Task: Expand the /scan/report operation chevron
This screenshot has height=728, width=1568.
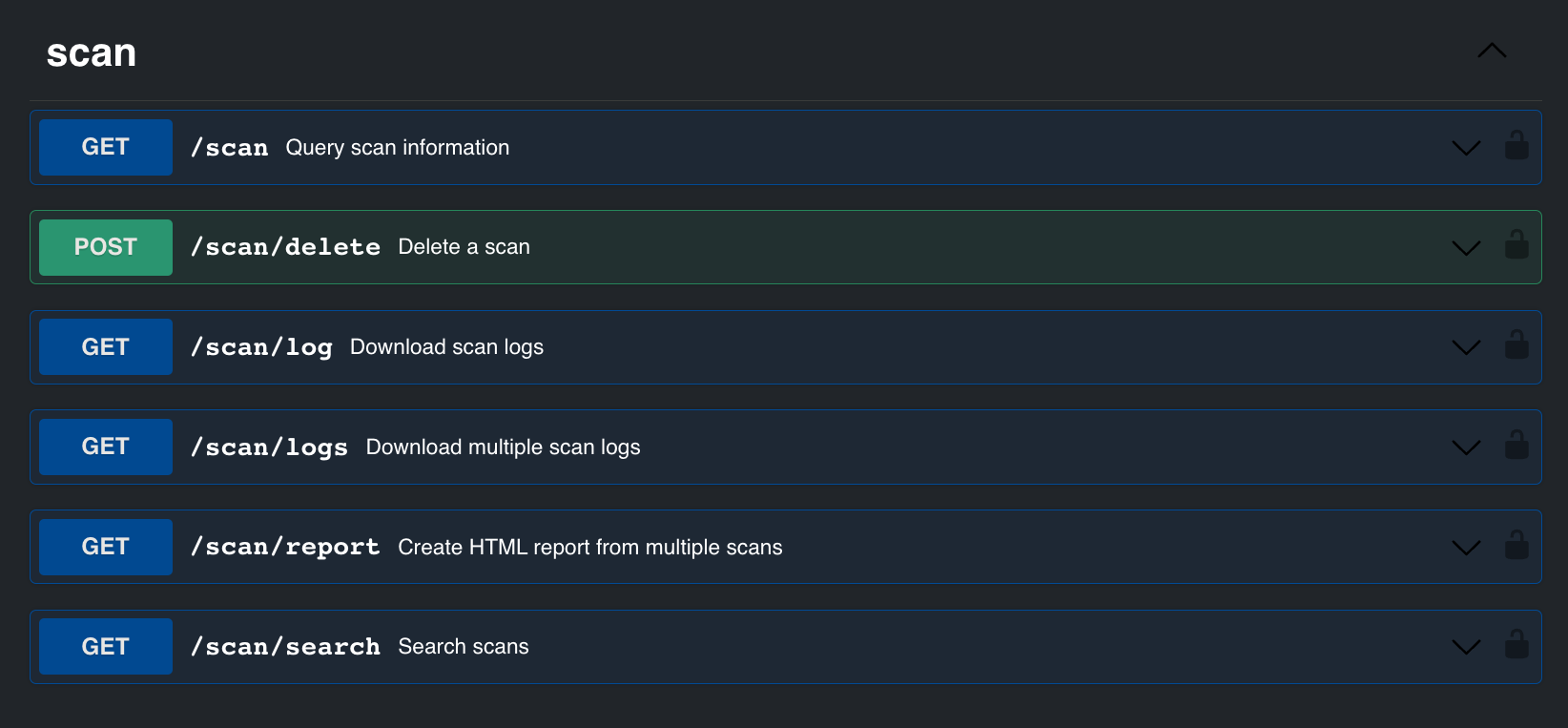Action: pos(1466,548)
